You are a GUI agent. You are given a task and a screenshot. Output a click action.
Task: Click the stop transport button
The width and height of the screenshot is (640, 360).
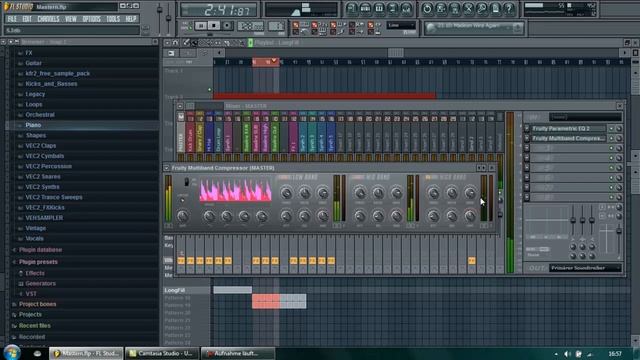pos(214,26)
